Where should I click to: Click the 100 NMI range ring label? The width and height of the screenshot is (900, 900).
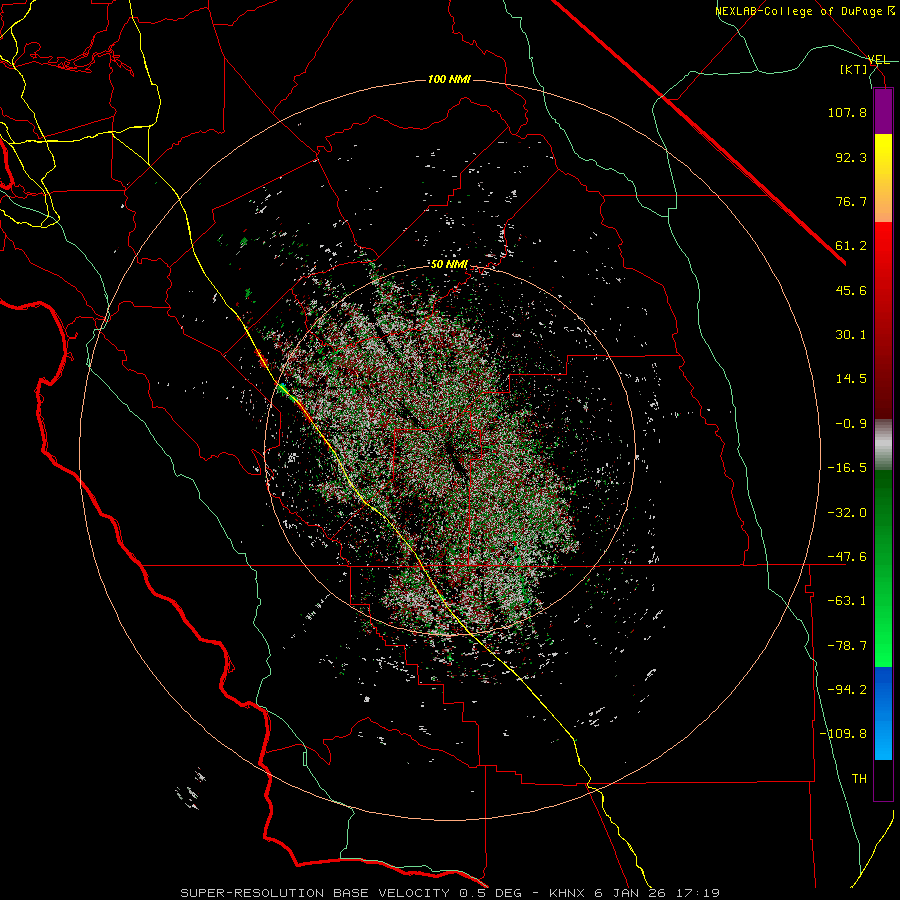[x=449, y=79]
